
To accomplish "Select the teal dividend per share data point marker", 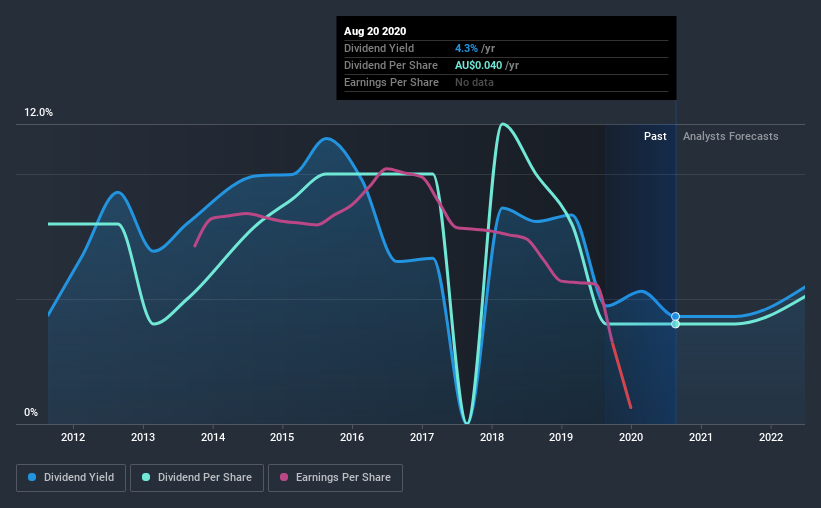I will tap(675, 324).
